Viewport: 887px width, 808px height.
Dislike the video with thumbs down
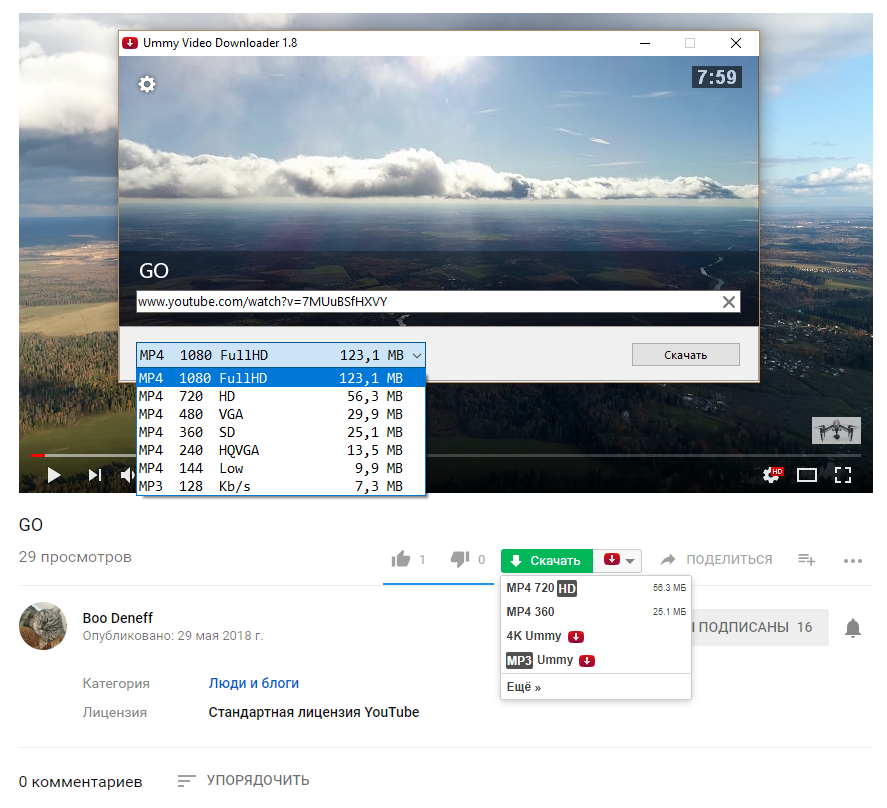pos(460,560)
